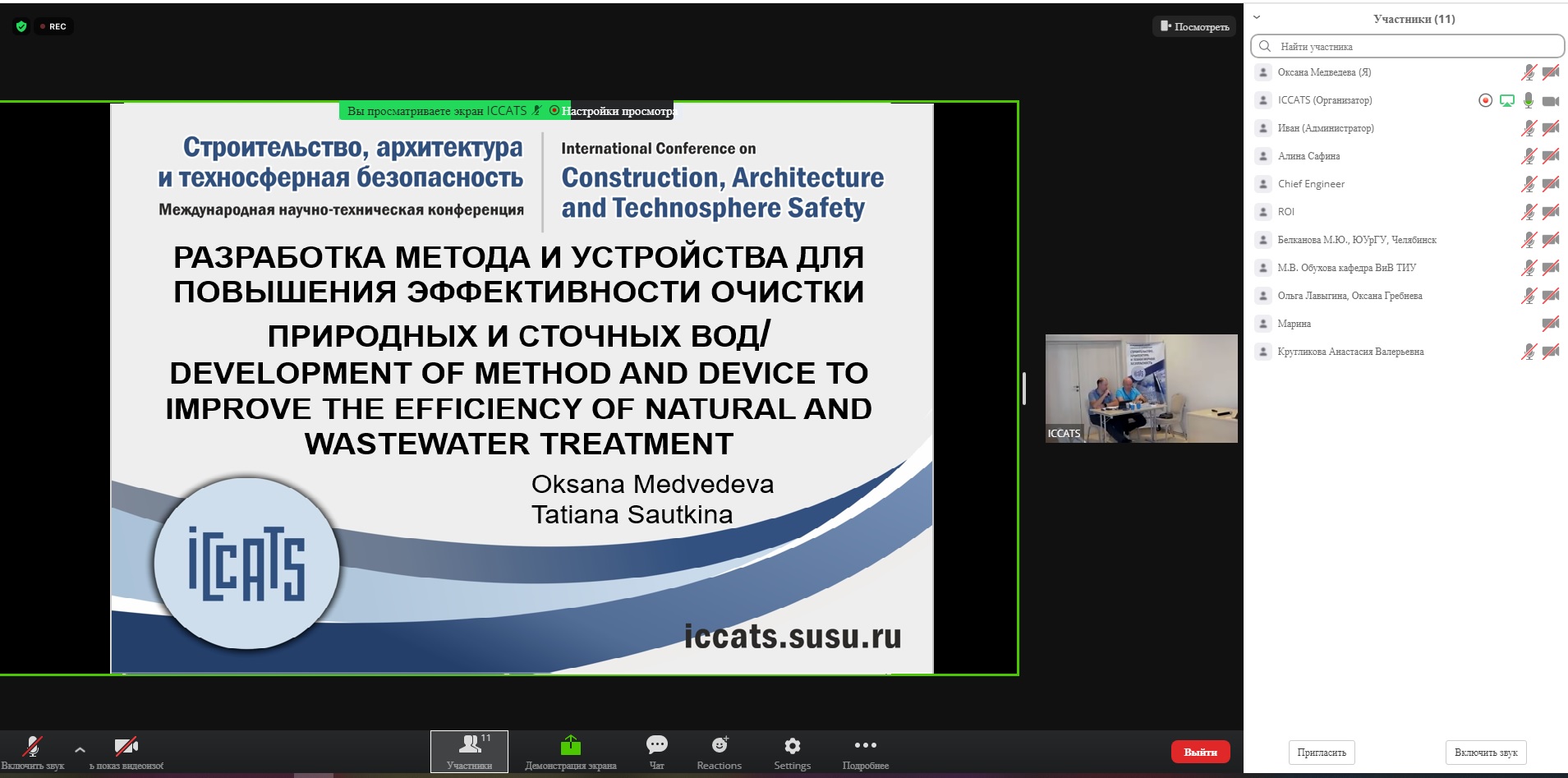Open the Participants panel icon
This screenshot has height=778, width=1568.
[x=470, y=745]
